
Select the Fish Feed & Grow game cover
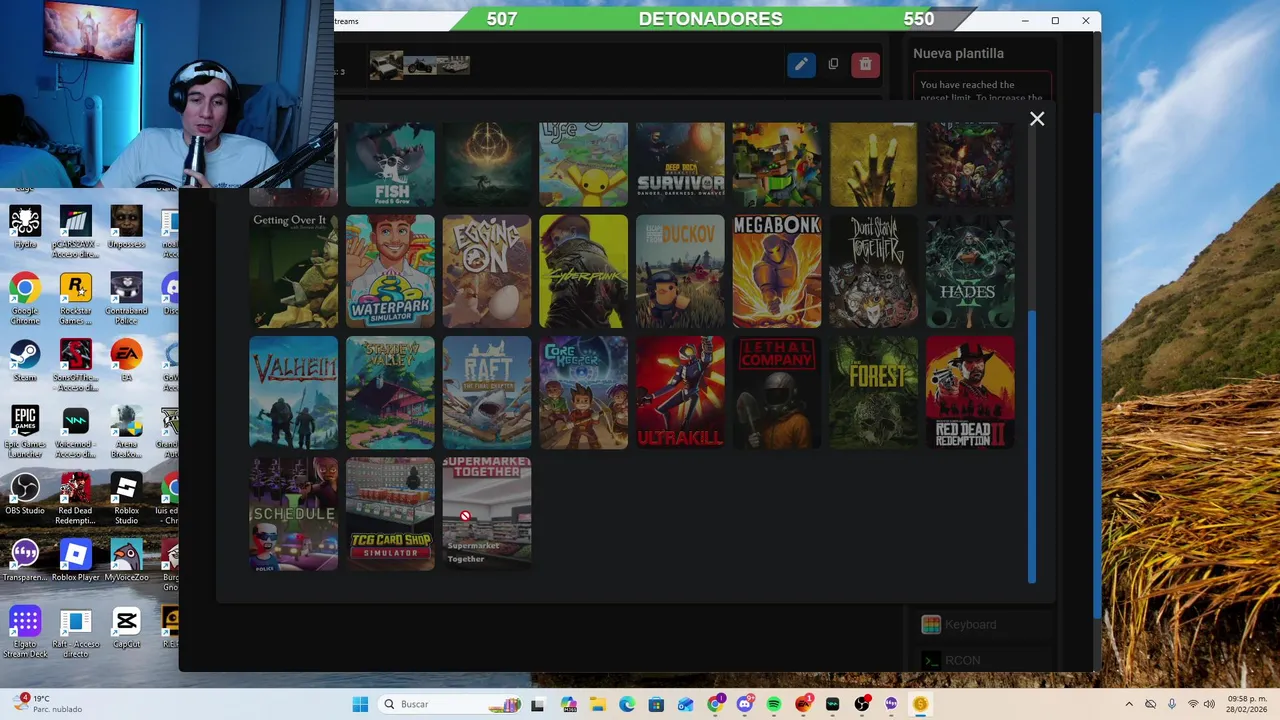pyautogui.click(x=390, y=164)
